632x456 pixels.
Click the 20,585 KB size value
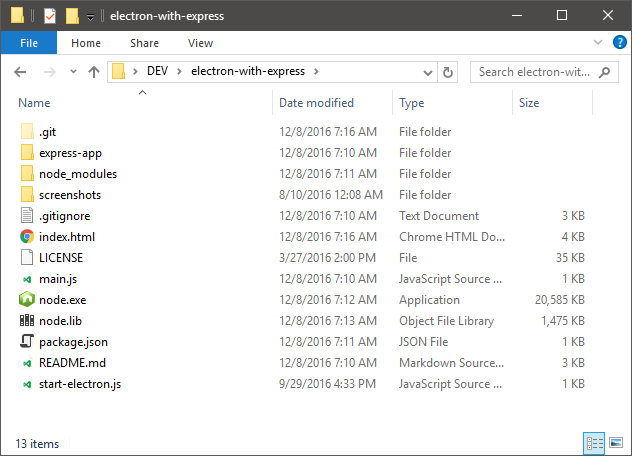[x=559, y=300]
